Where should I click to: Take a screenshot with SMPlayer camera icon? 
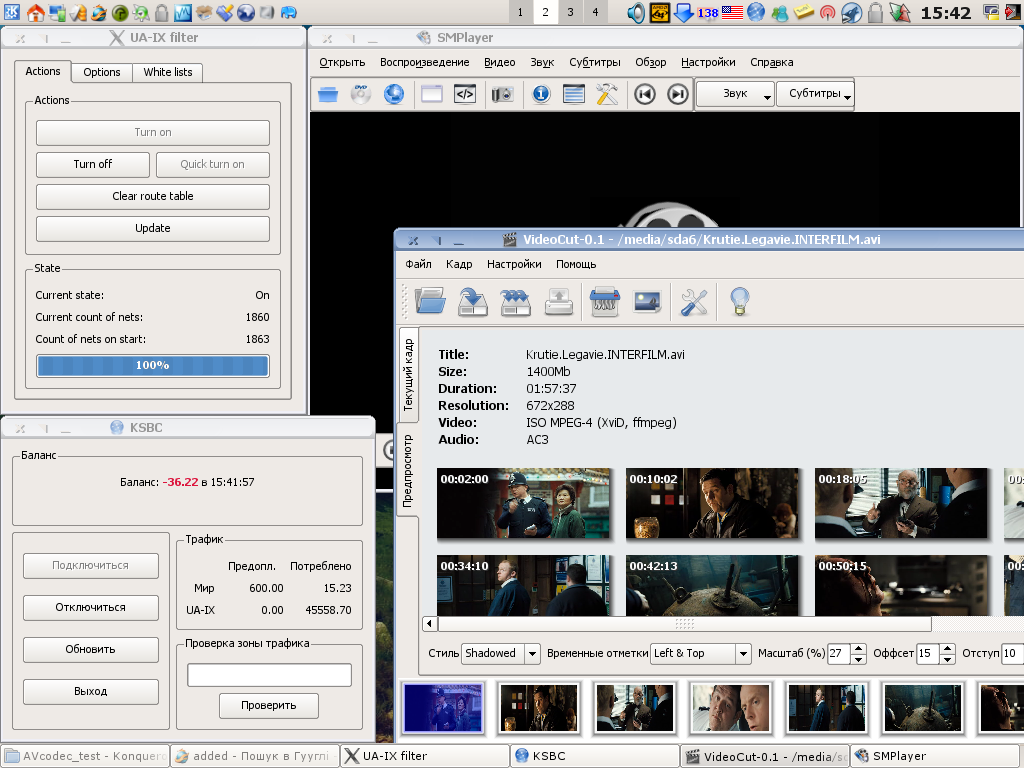502,94
